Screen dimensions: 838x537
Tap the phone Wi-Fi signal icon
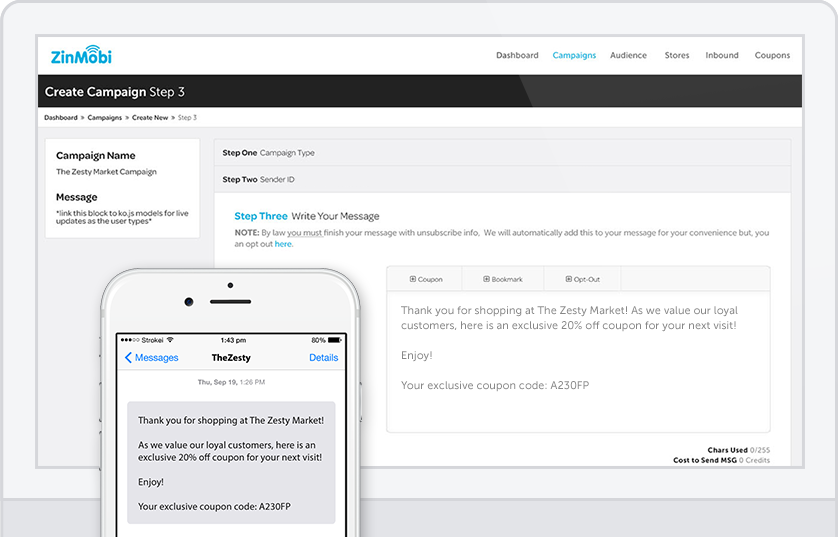[170, 340]
